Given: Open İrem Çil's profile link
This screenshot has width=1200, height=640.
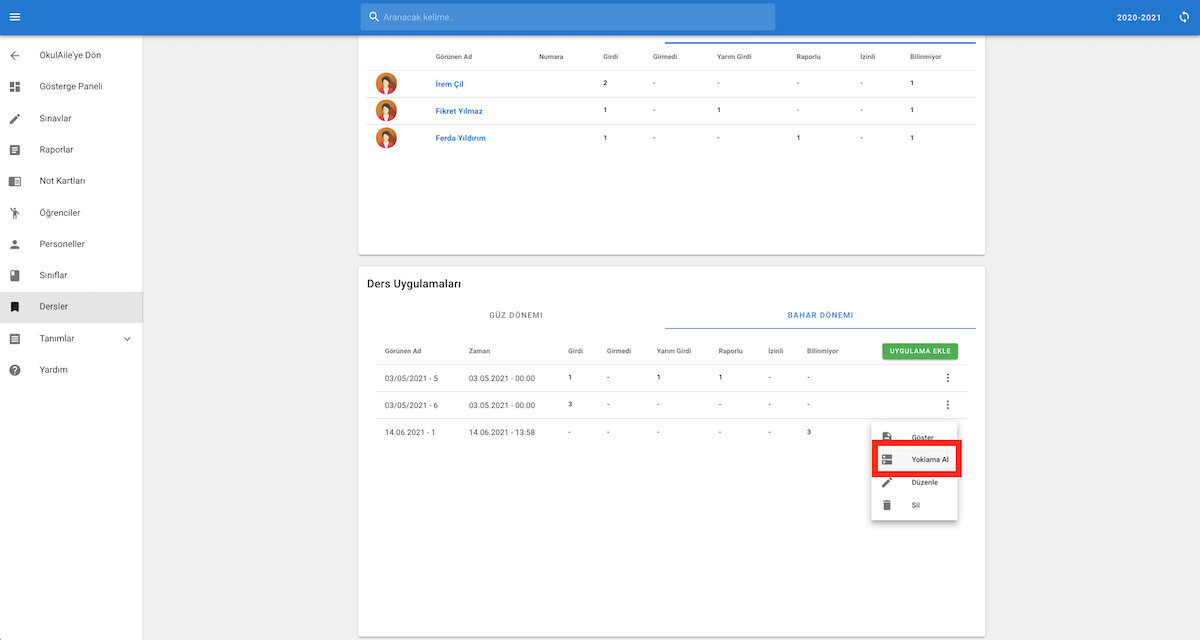Looking at the screenshot, I should [x=450, y=84].
